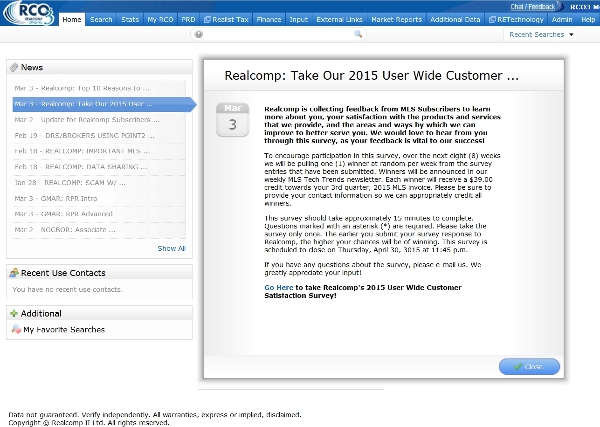Viewport: 600px width, 427px height.
Task: Click the green plus Additional icon
Action: 14,313
